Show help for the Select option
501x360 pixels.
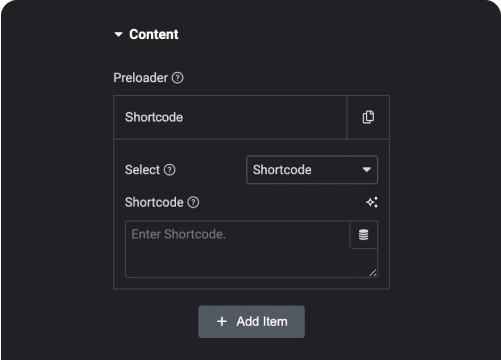(x=169, y=170)
